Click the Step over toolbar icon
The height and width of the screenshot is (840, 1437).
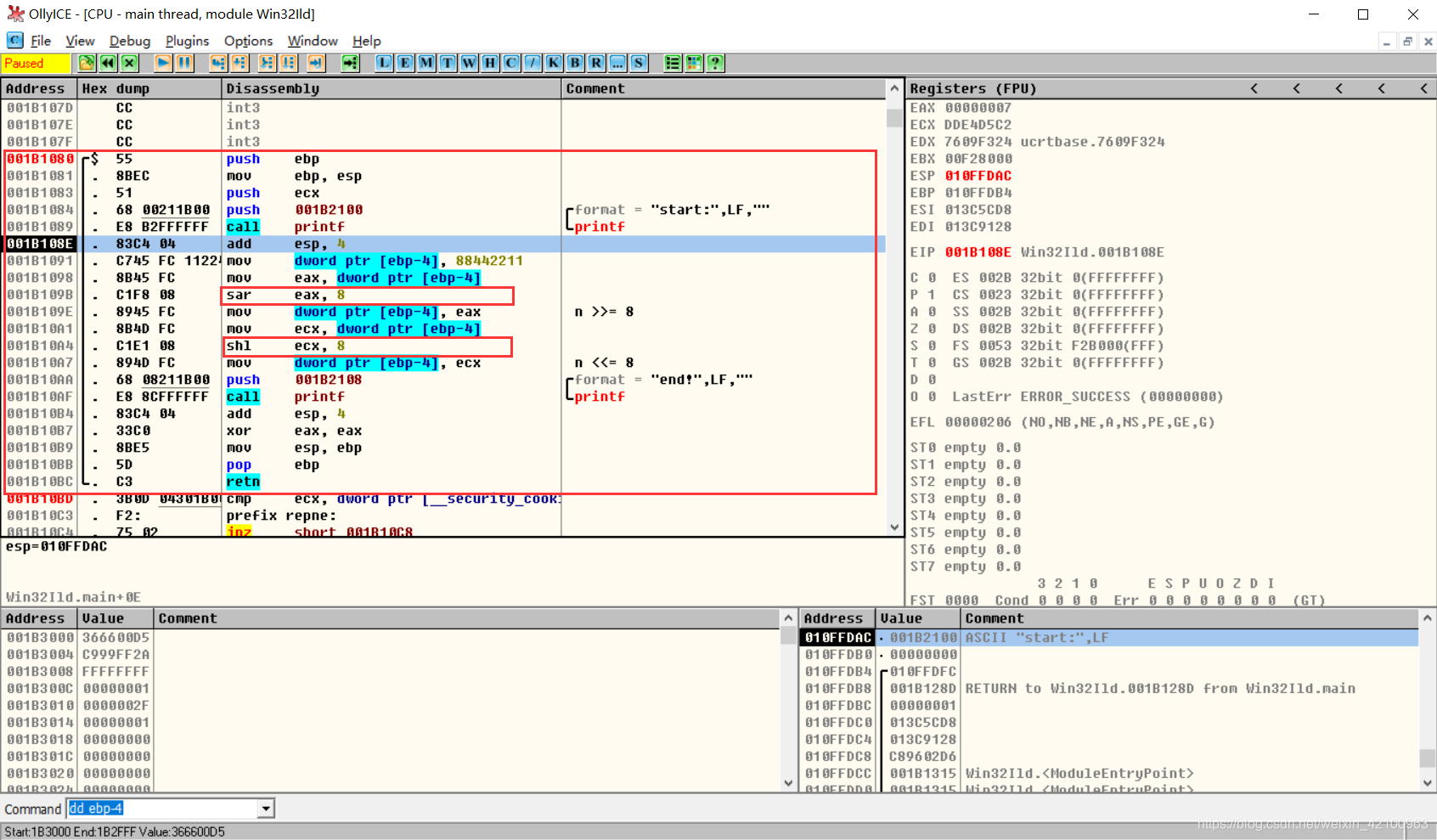coord(239,63)
